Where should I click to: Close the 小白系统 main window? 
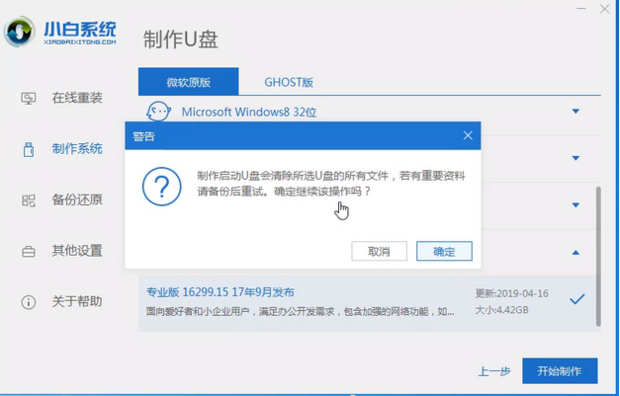(605, 9)
